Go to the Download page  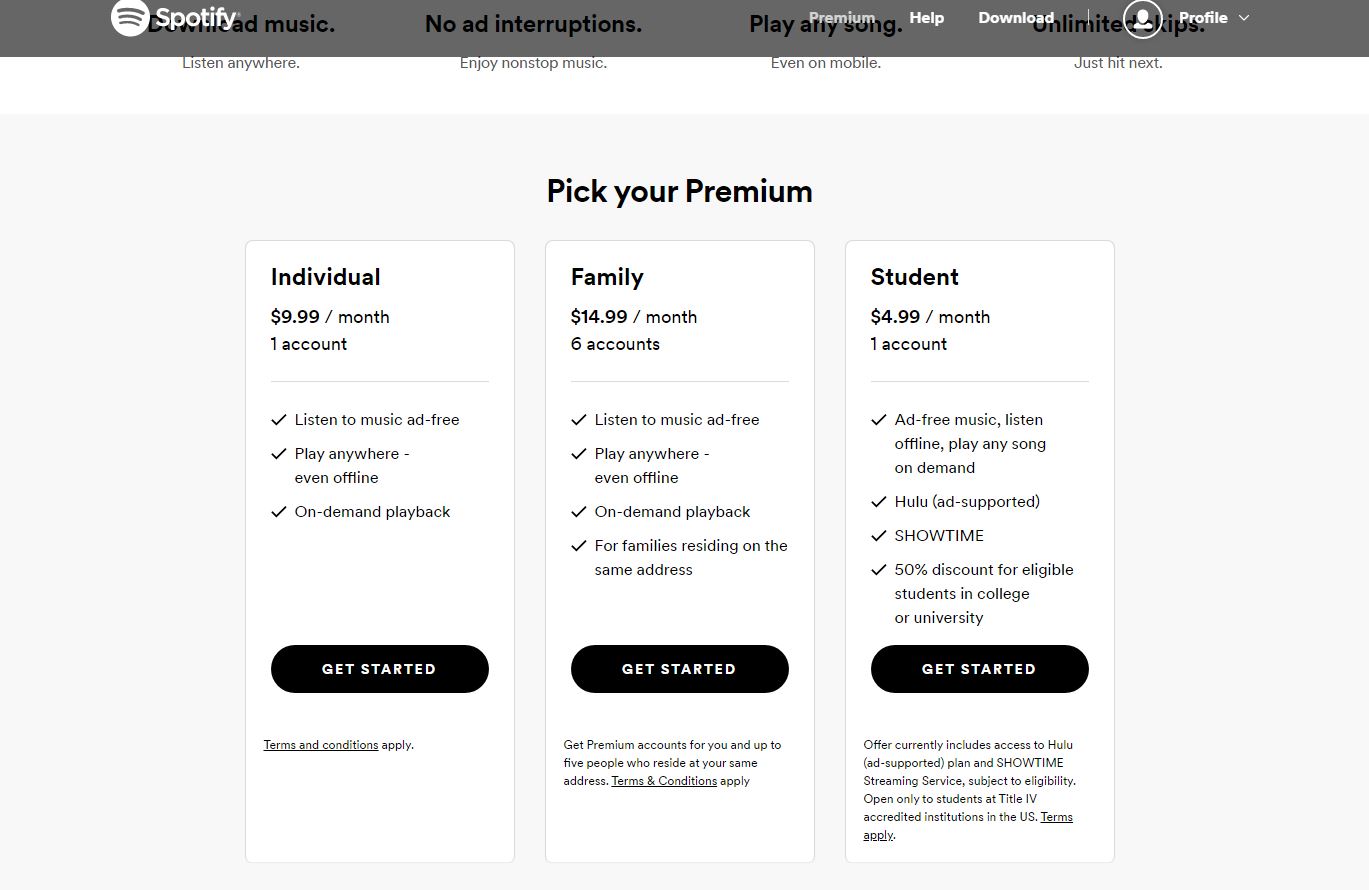pyautogui.click(x=1016, y=18)
